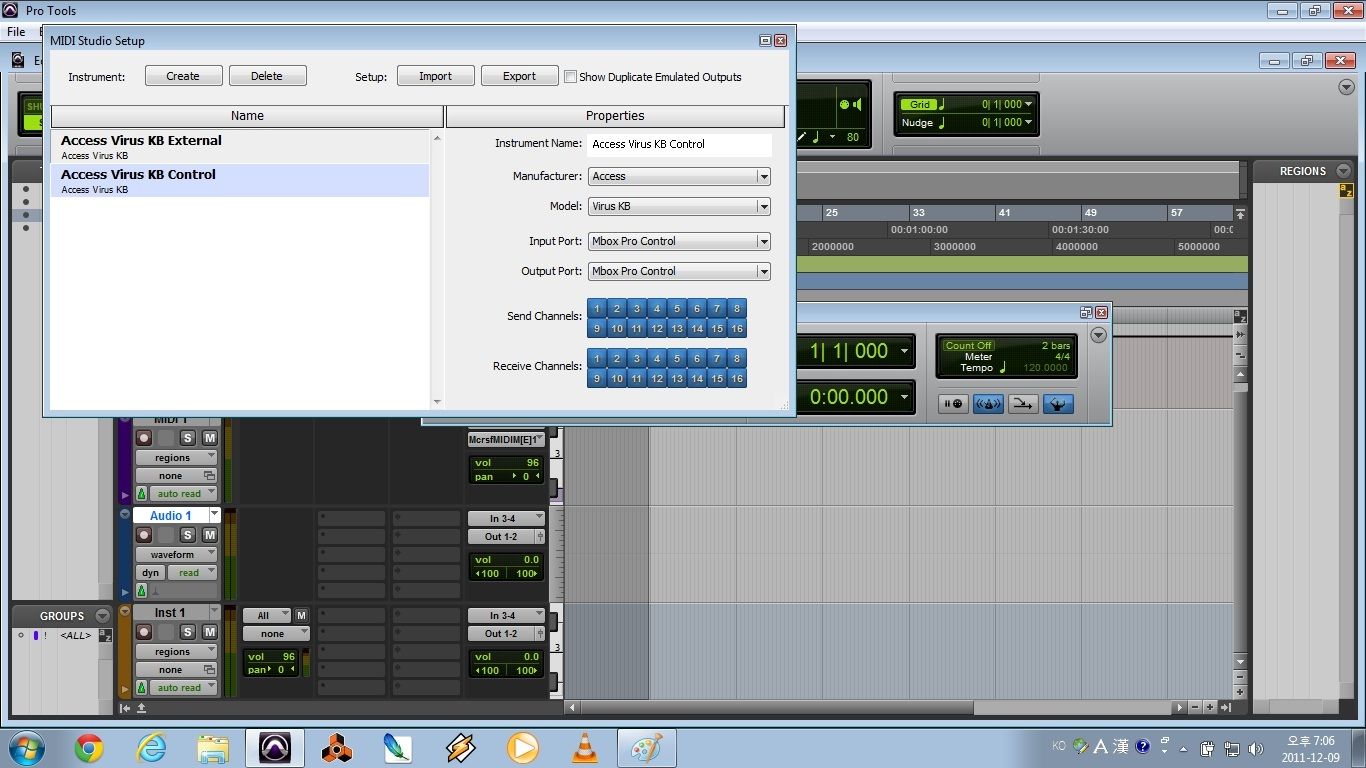The image size is (1366, 768).
Task: Select Access Virus KB External in instrument list
Action: coord(240,146)
